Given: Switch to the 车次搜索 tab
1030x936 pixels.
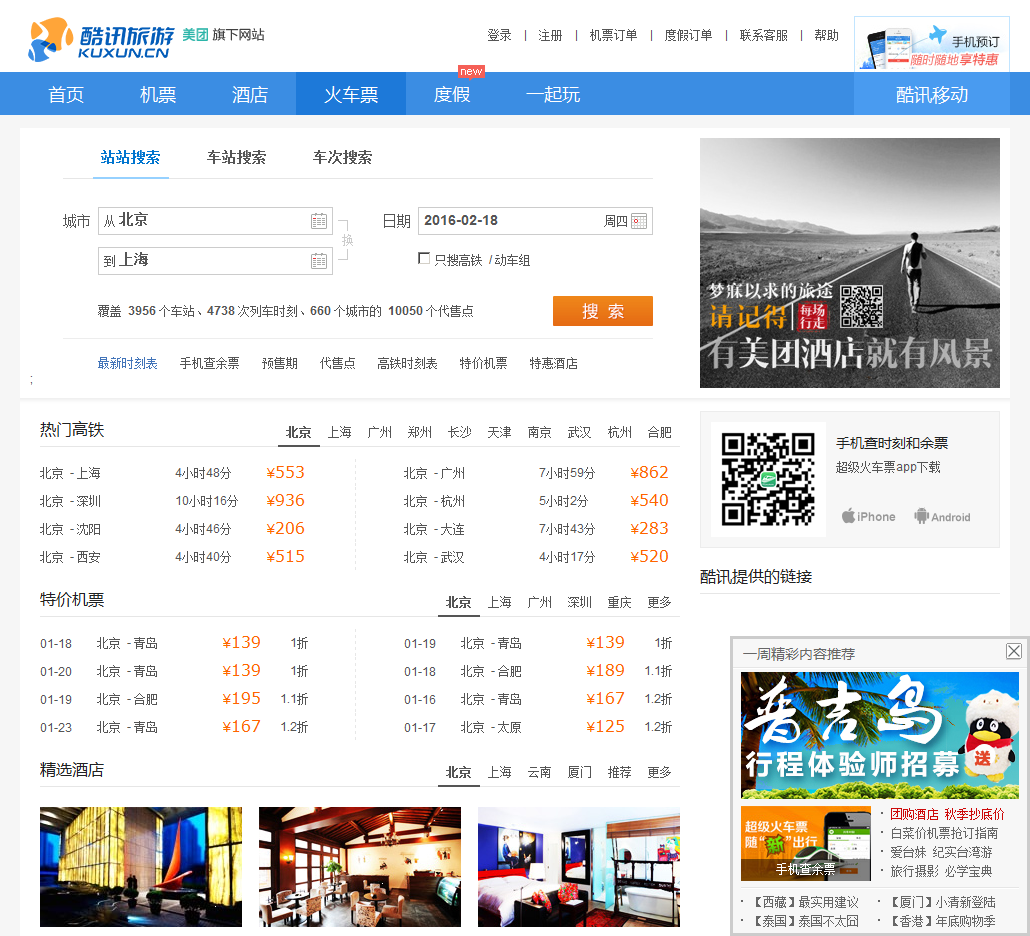Looking at the screenshot, I should [342, 158].
